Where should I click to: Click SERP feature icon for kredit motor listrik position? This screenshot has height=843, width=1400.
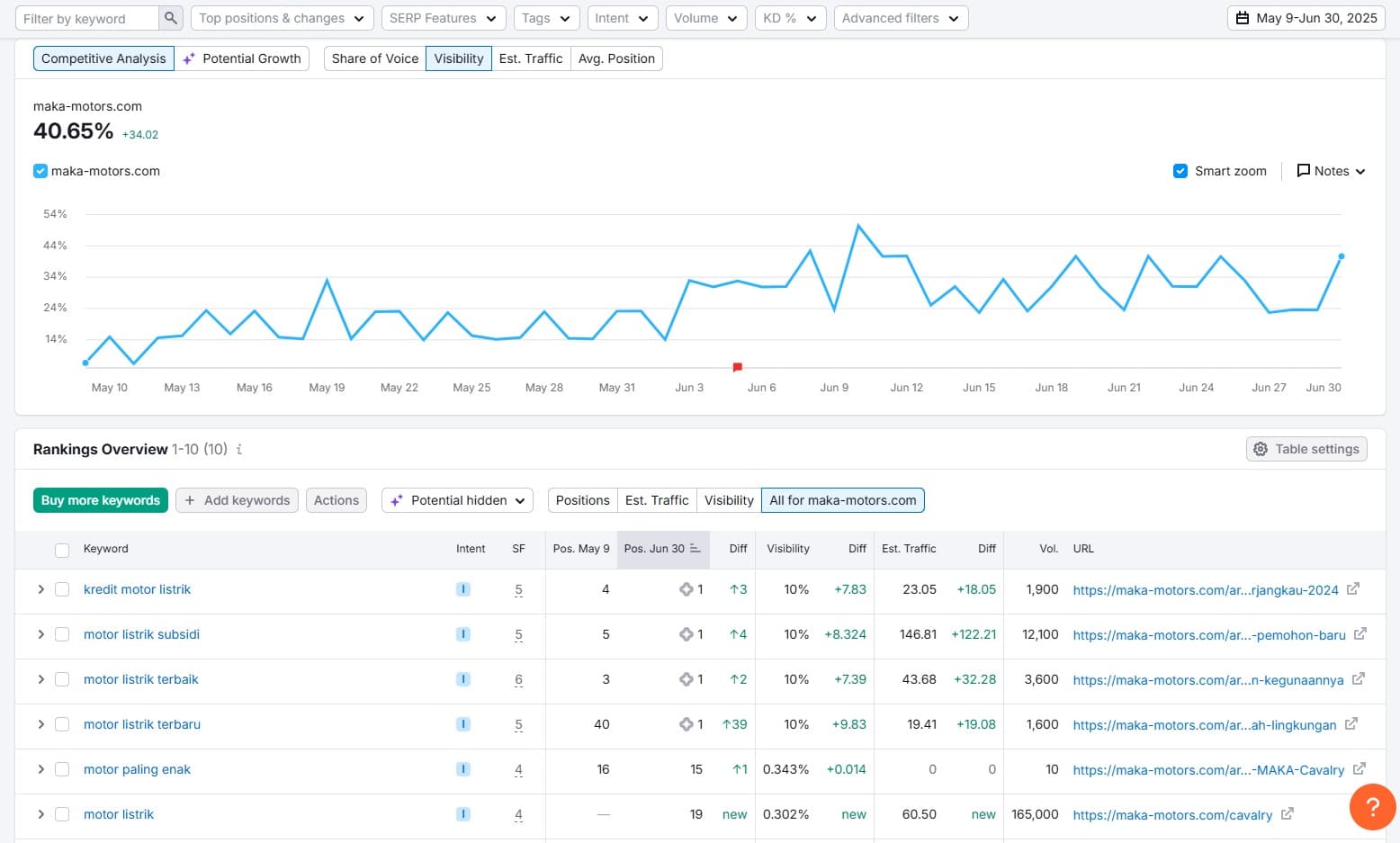tap(686, 589)
